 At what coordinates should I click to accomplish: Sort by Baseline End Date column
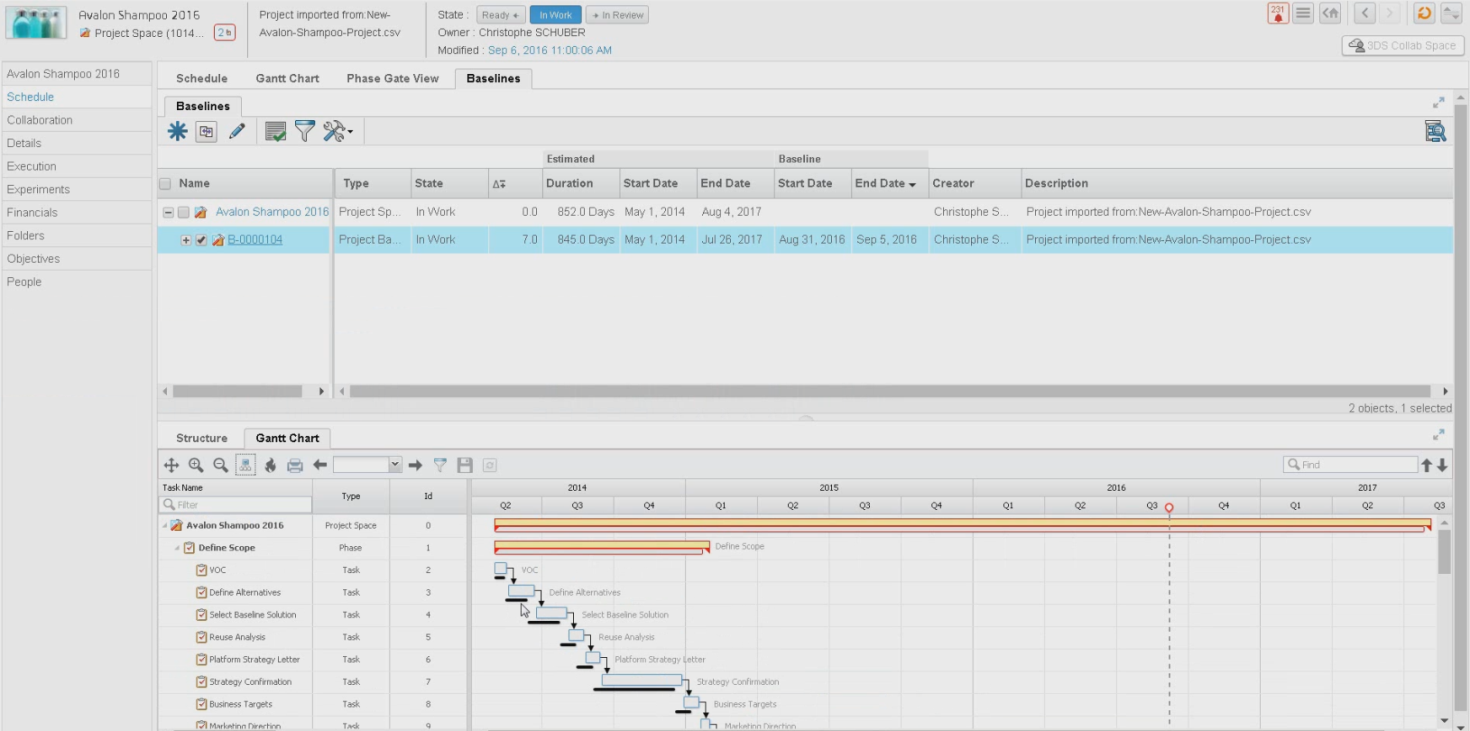click(x=886, y=184)
